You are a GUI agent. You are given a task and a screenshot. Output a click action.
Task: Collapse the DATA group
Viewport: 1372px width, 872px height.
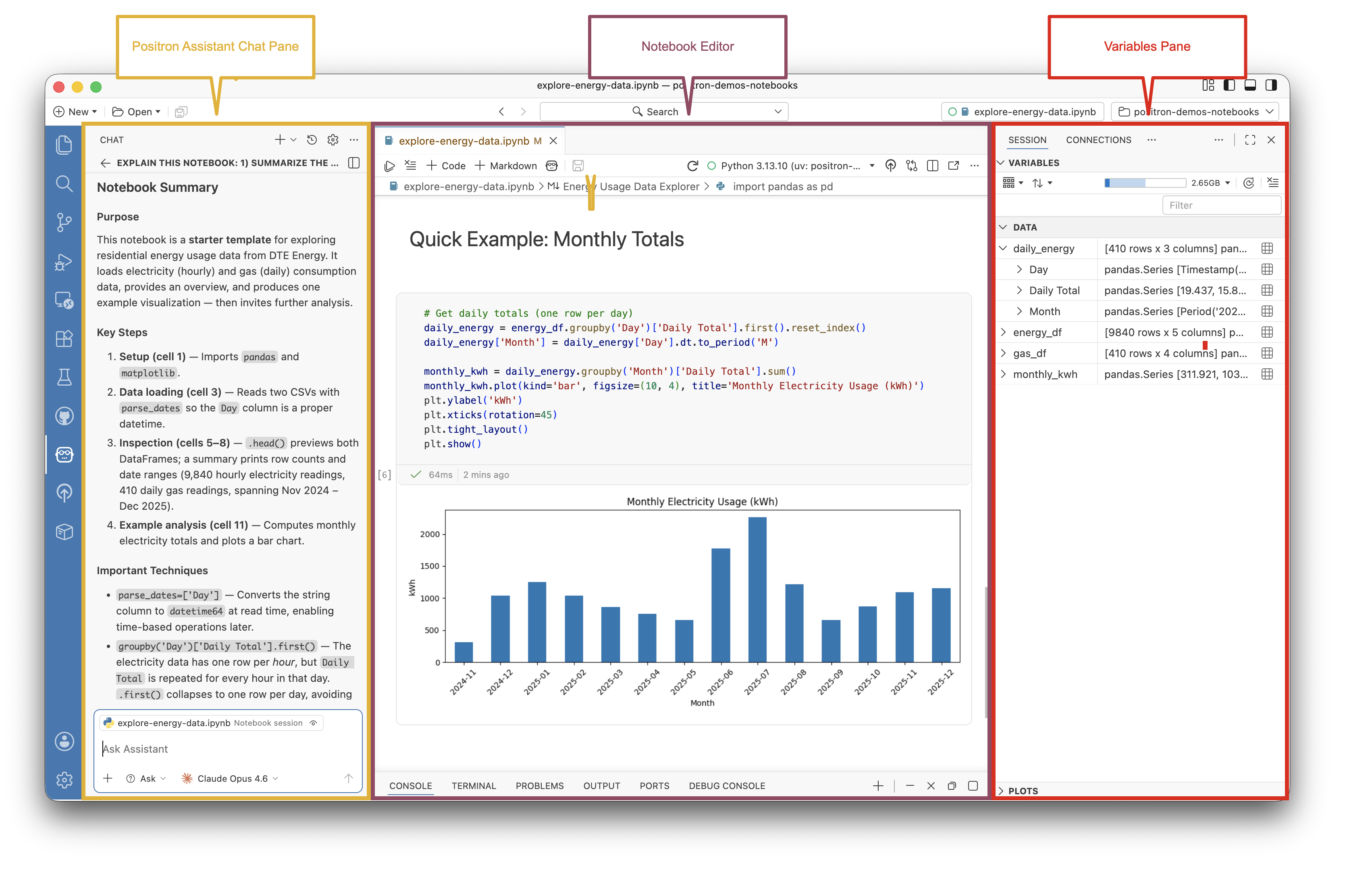coord(1003,227)
